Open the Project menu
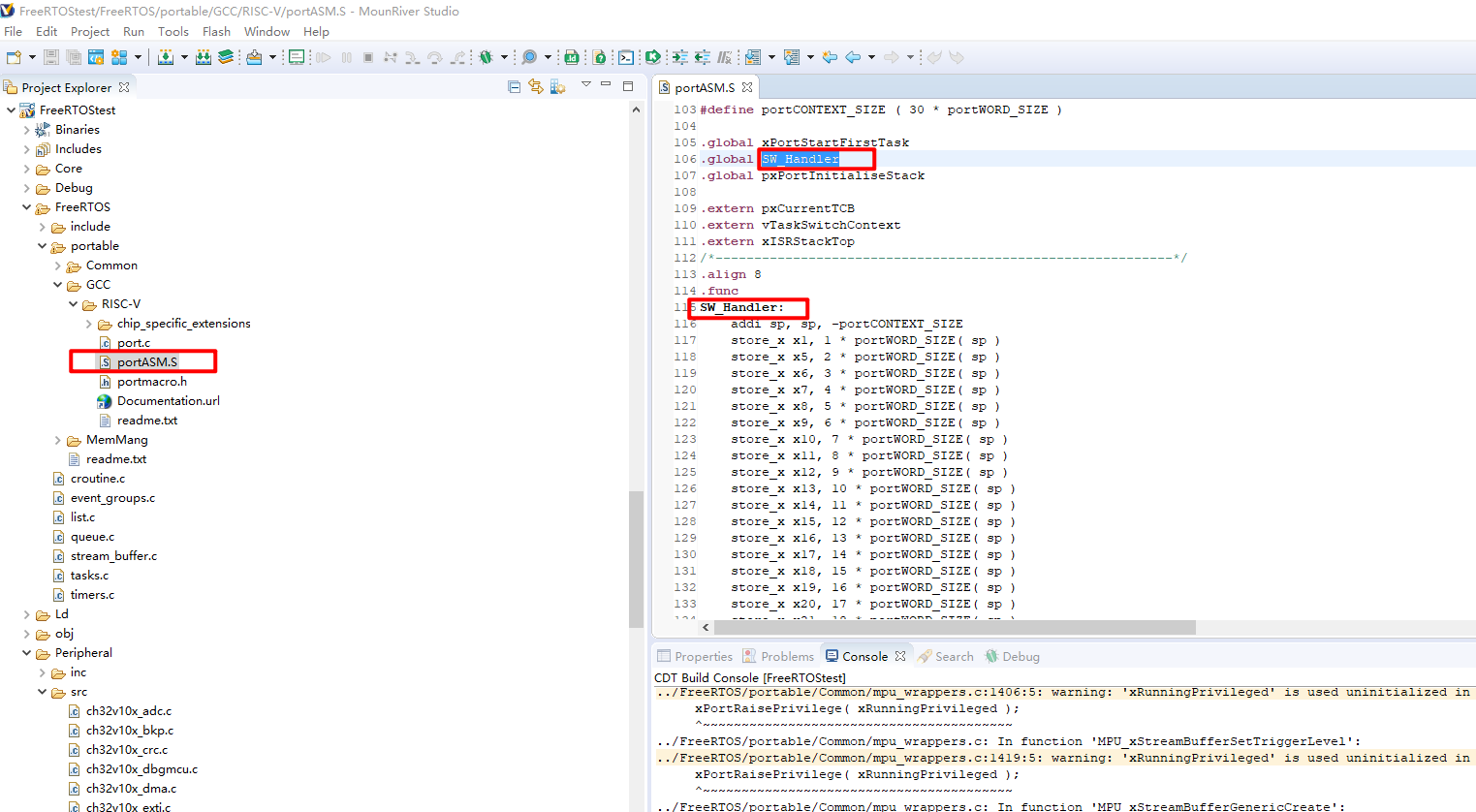 [x=90, y=31]
